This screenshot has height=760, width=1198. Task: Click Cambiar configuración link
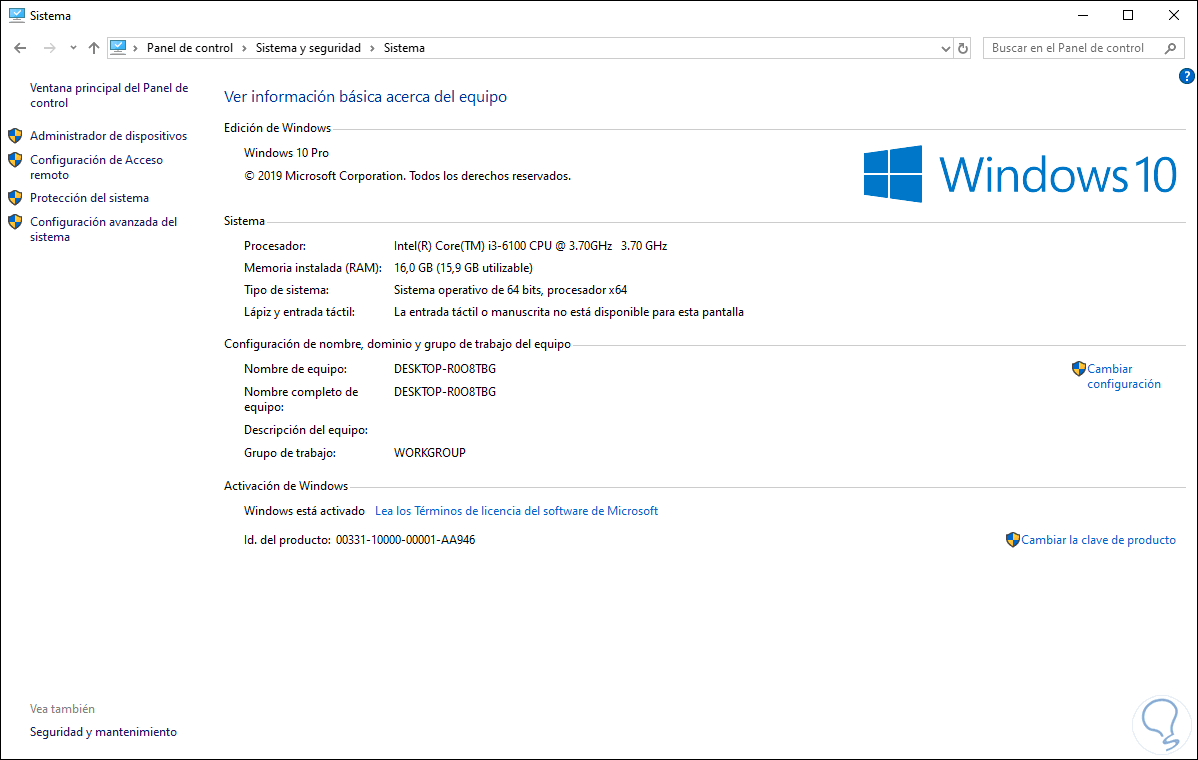[x=1124, y=377]
